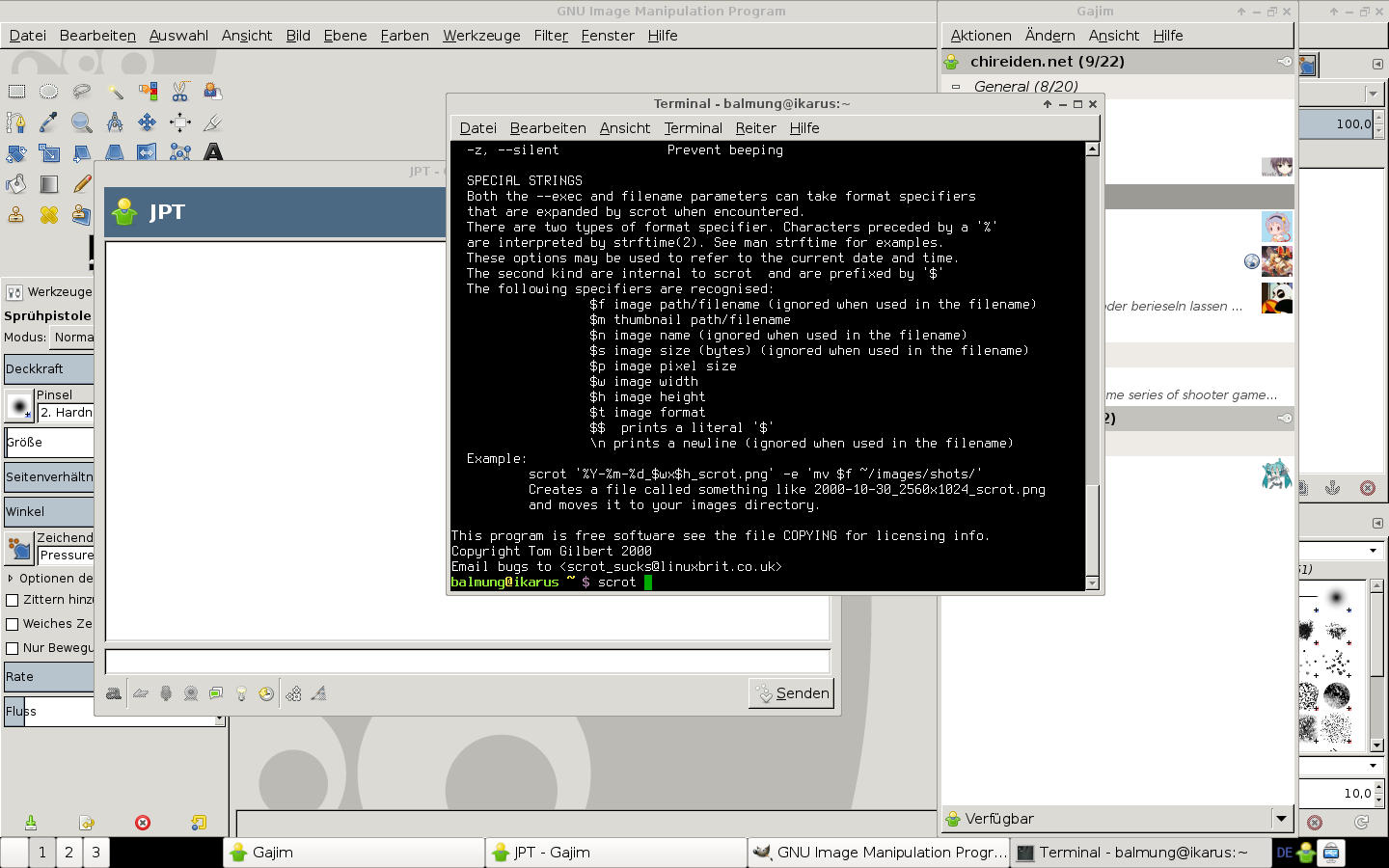Open the Filter menu in GIMP
The width and height of the screenshot is (1389, 868).
[x=551, y=36]
